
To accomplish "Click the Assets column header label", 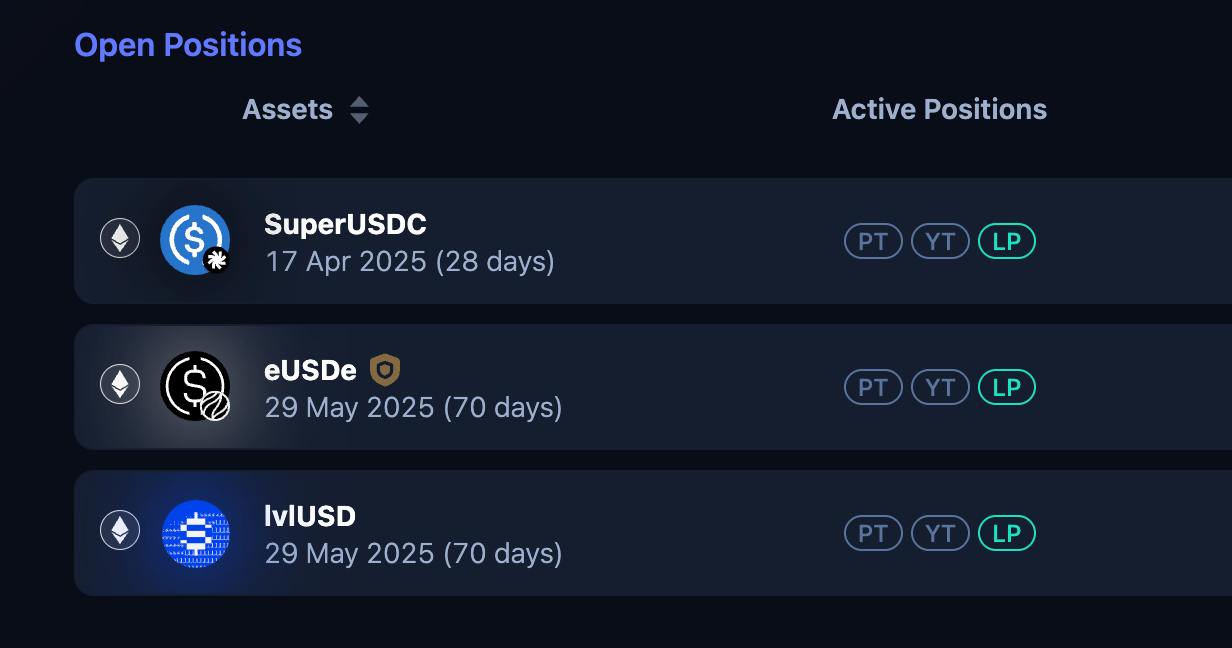I will [x=287, y=110].
